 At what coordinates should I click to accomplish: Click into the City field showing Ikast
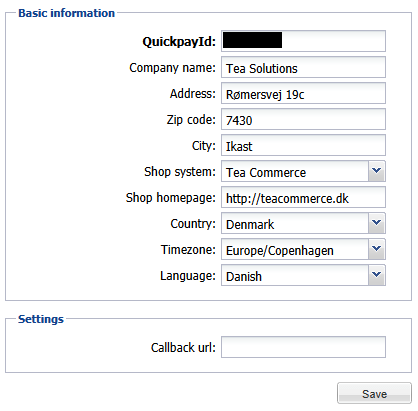click(x=303, y=145)
